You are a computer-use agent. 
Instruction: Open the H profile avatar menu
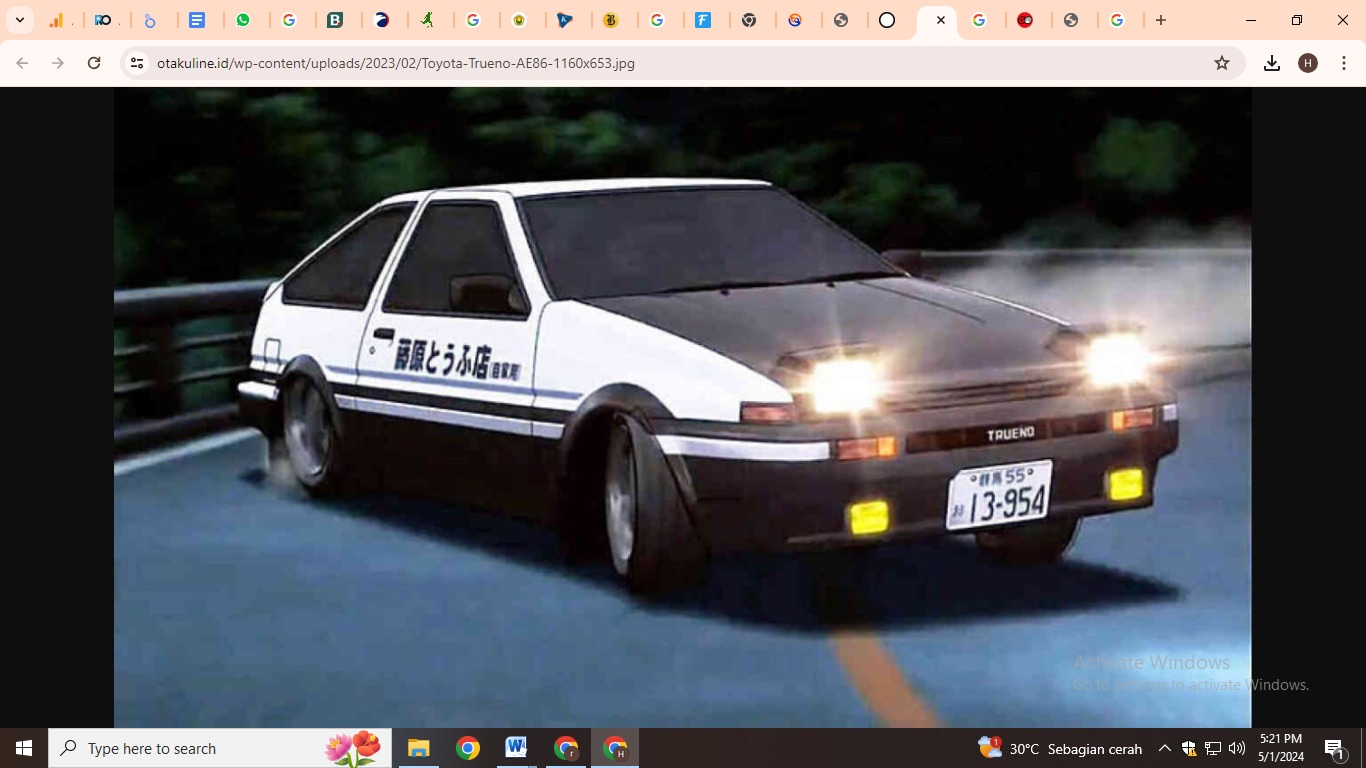(1307, 62)
